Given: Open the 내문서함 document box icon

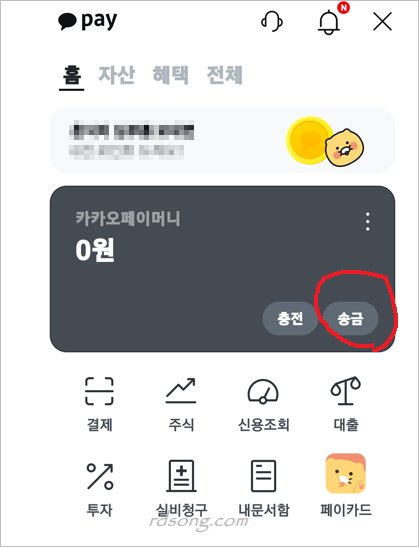Looking at the screenshot, I should [263, 476].
